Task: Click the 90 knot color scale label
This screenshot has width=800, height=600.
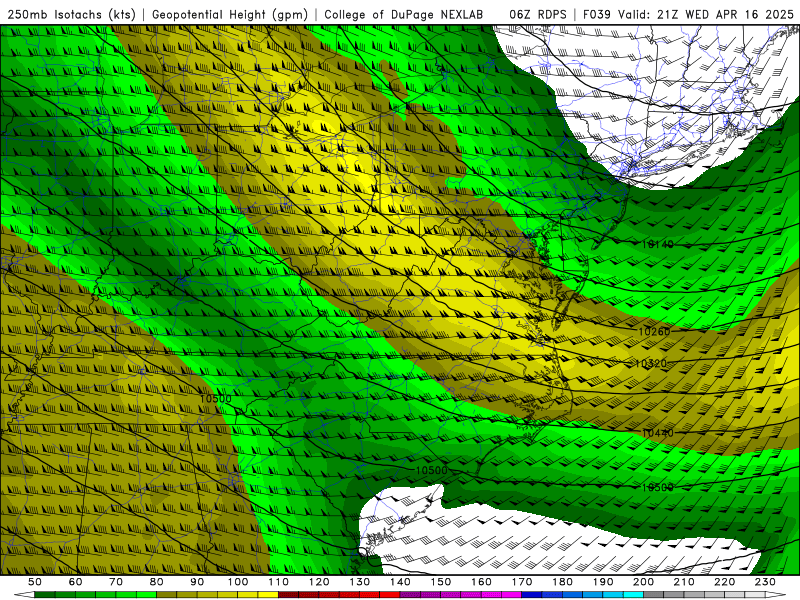Action: 197,582
